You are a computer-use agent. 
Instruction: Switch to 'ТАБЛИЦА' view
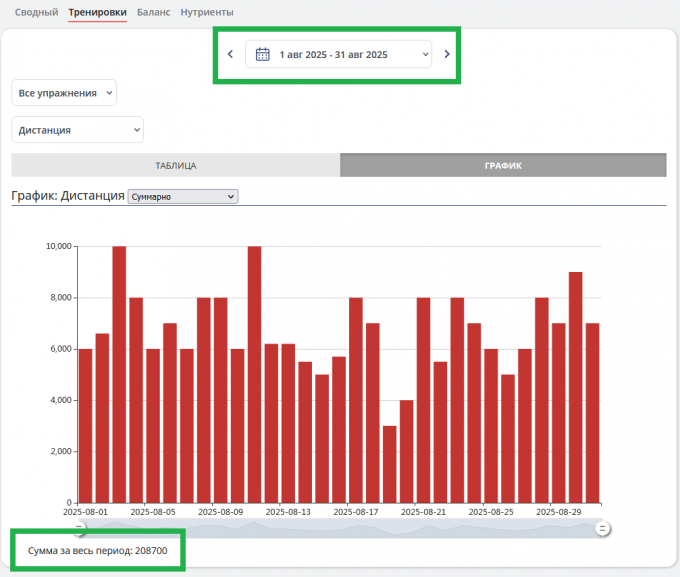[176, 165]
